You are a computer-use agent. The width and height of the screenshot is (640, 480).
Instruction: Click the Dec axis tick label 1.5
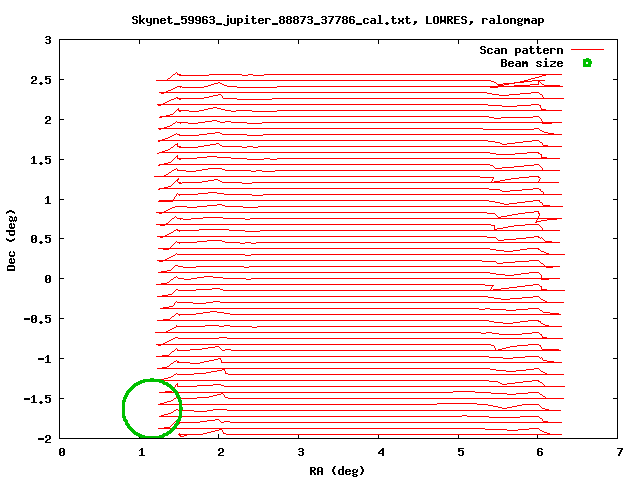41,160
